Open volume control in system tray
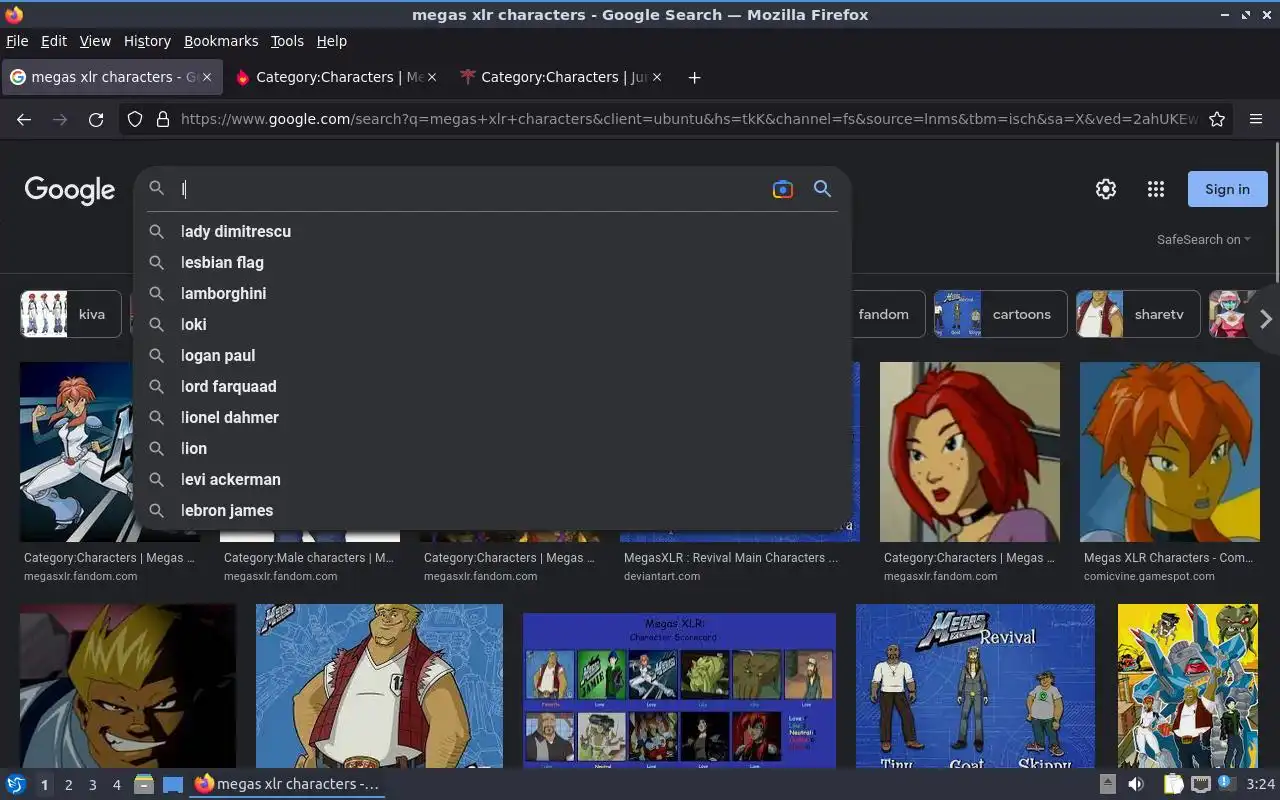The width and height of the screenshot is (1280, 800). point(1136,784)
